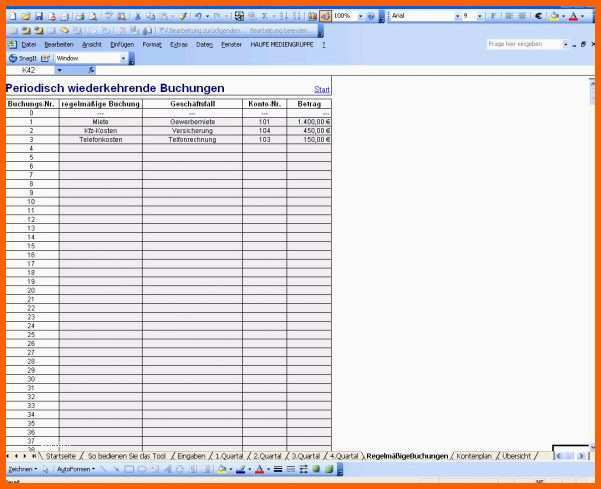
Task: Click the drawing toolbar font color A icon
Action: pyautogui.click(x=259, y=469)
